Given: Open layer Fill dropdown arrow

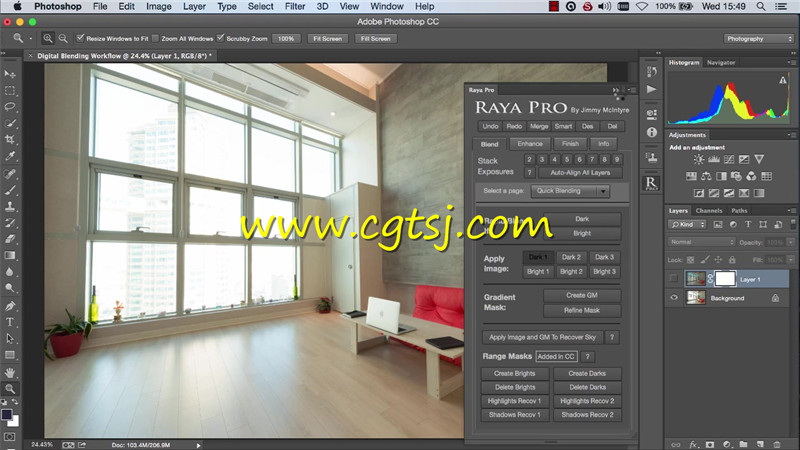Looking at the screenshot, I should point(790,260).
